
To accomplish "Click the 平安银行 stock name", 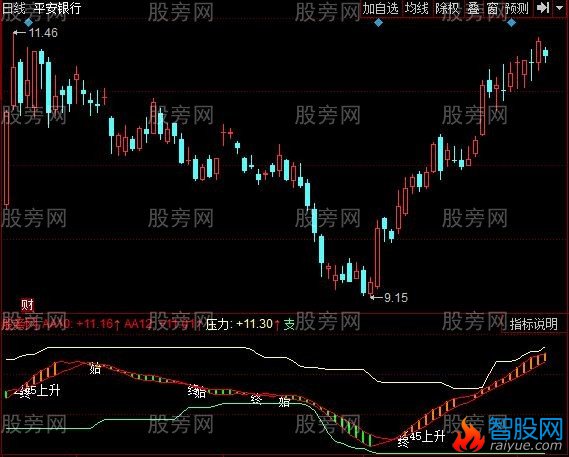I will (57, 8).
